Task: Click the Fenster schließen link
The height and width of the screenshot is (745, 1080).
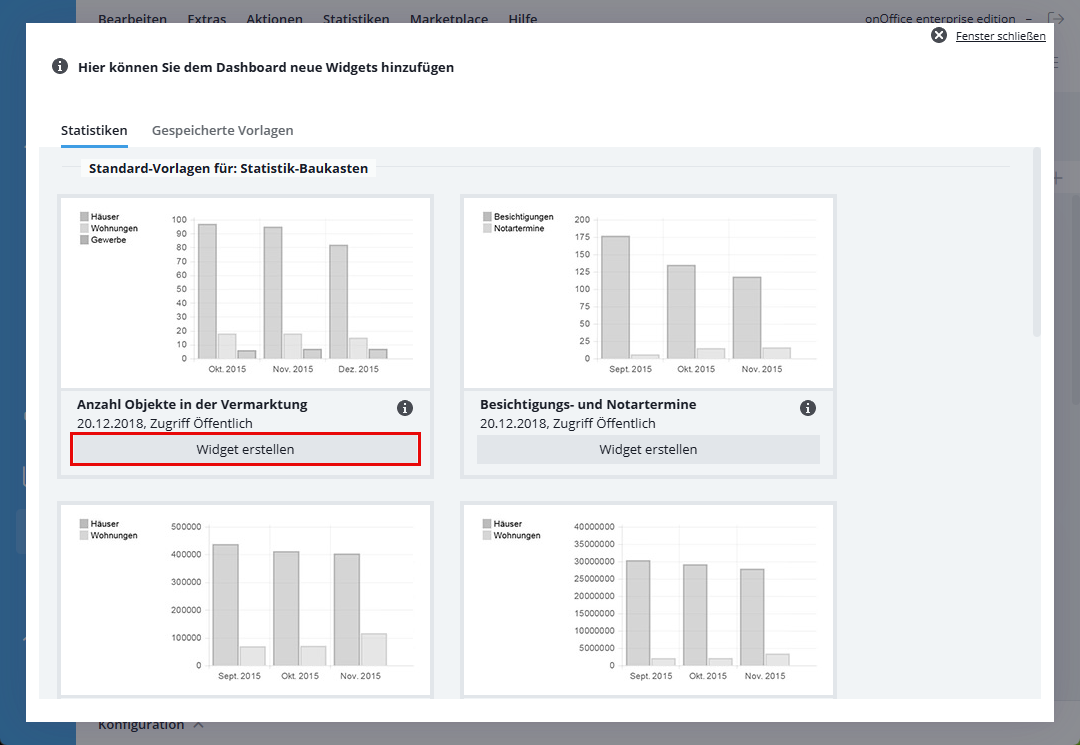Action: point(1000,36)
